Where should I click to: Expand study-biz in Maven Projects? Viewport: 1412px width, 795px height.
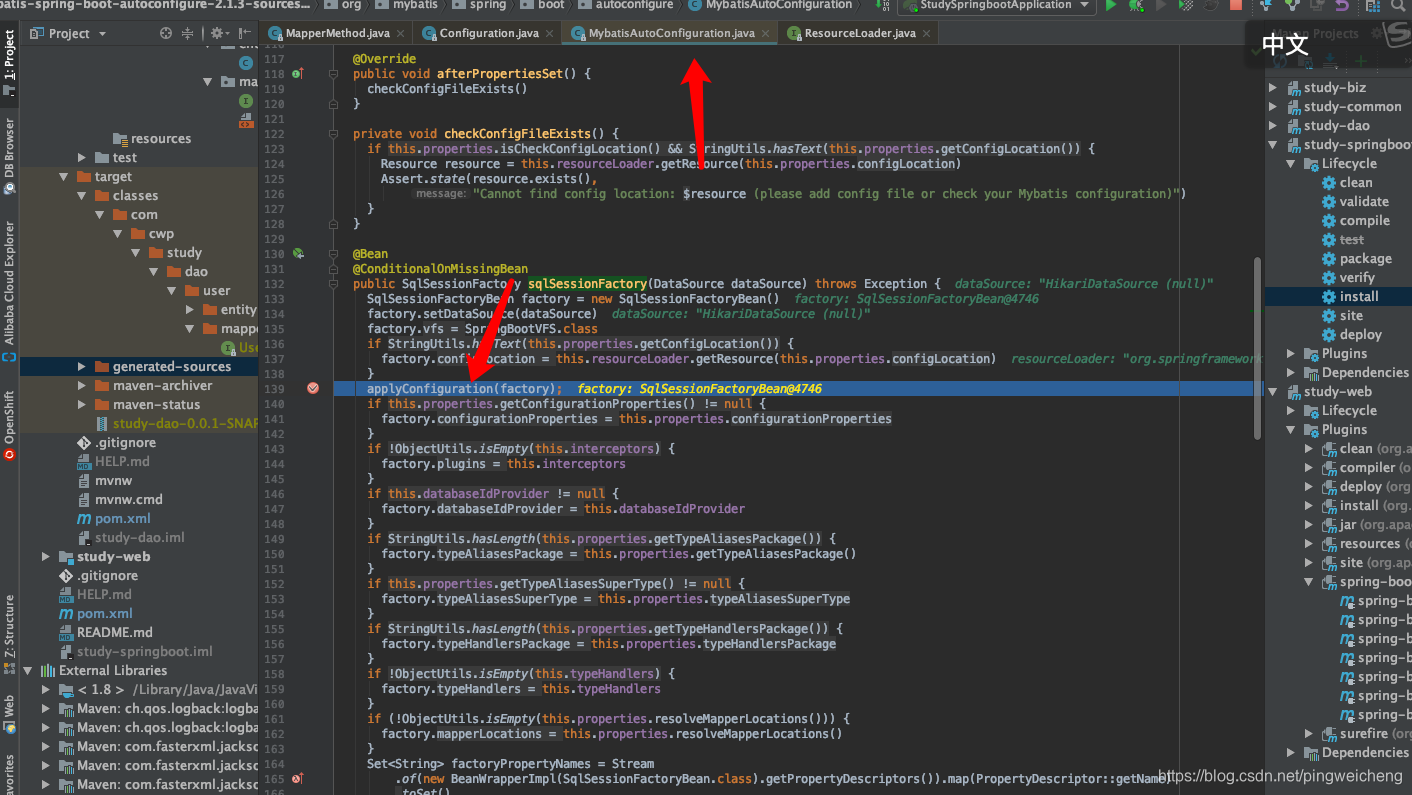click(1273, 88)
